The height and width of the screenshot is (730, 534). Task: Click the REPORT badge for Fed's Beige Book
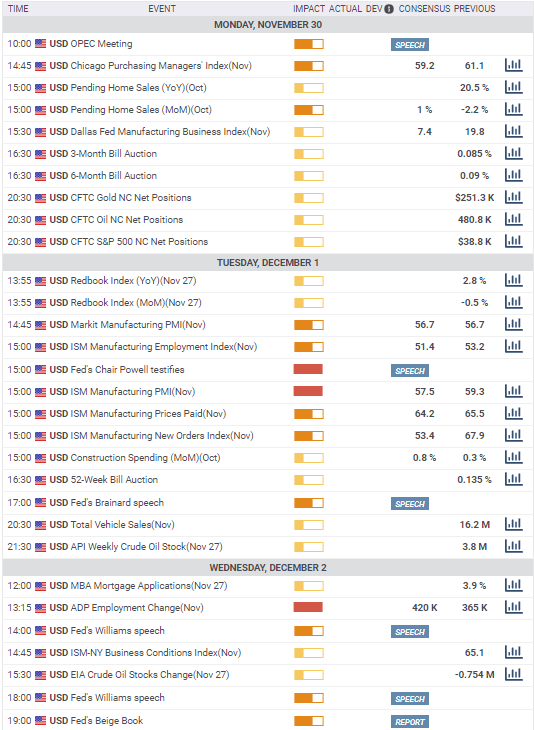pyautogui.click(x=410, y=722)
